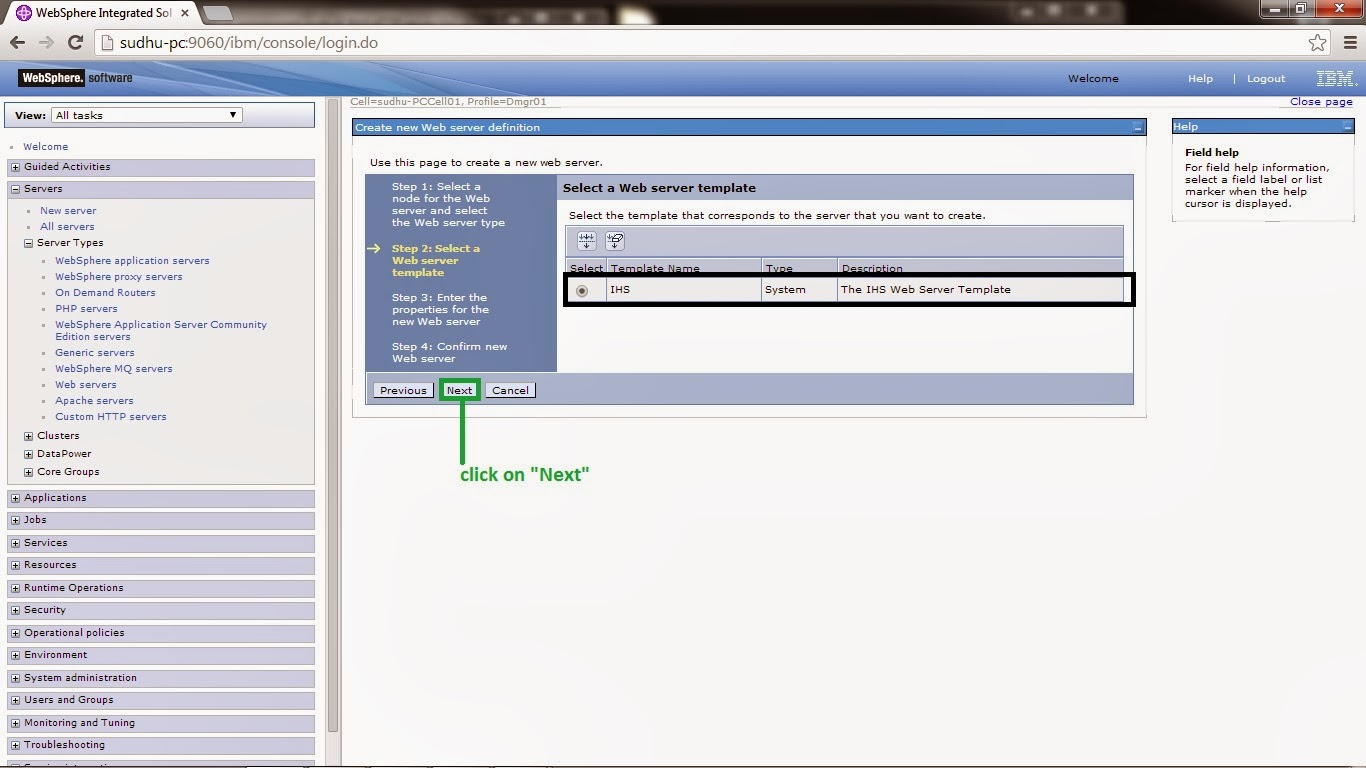Click the clear filter icon in template table
Screen dimensions: 1366x768
[615, 241]
